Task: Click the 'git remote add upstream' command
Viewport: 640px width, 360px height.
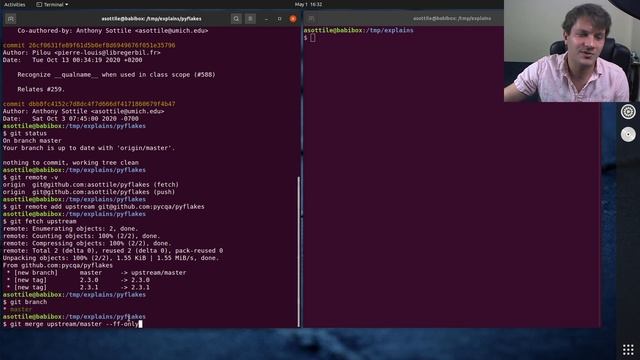Action: [x=104, y=207]
